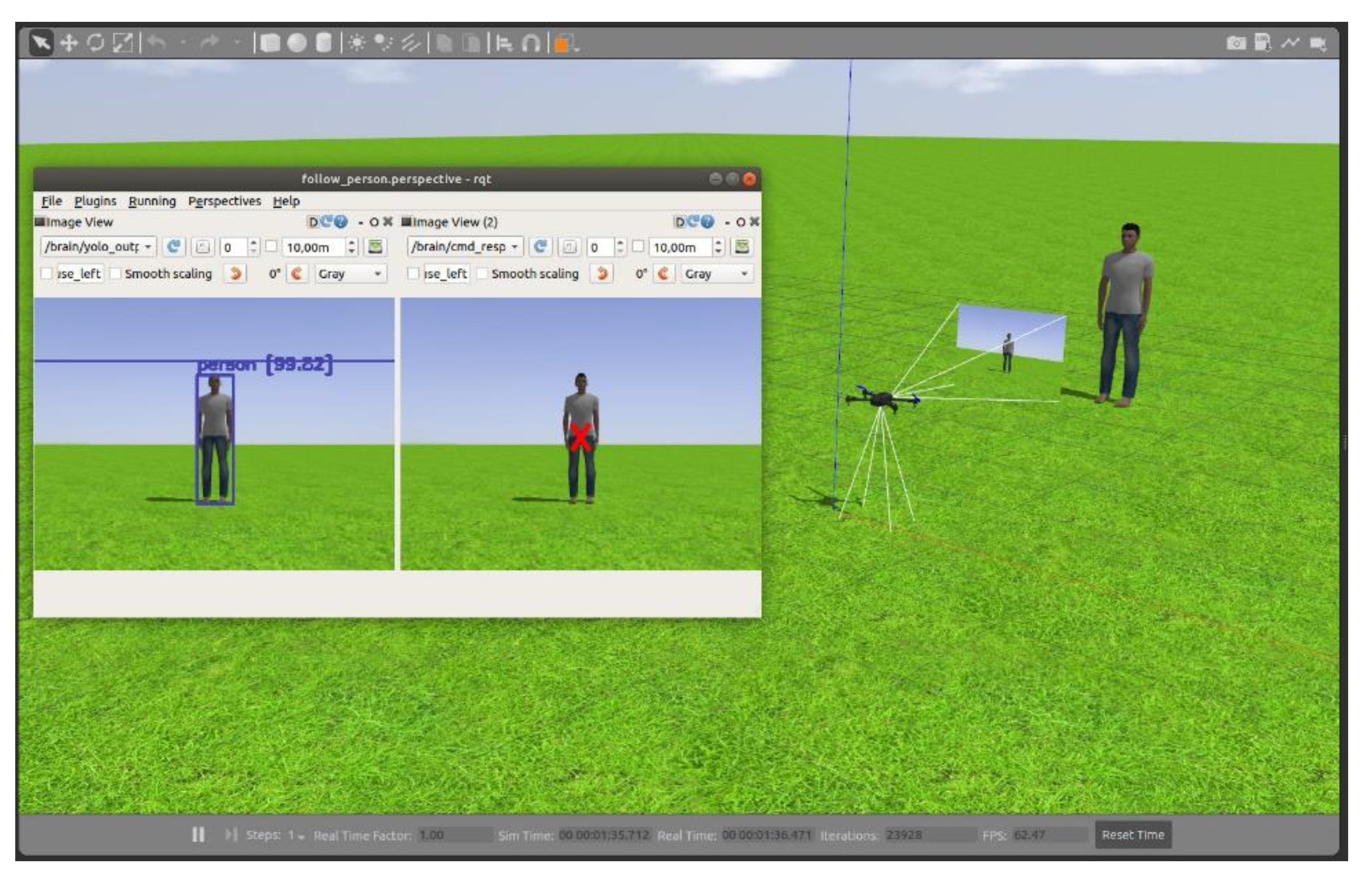Screen dimensions: 1372x881
Task: Refresh topics in left Image View
Action: point(173,247)
